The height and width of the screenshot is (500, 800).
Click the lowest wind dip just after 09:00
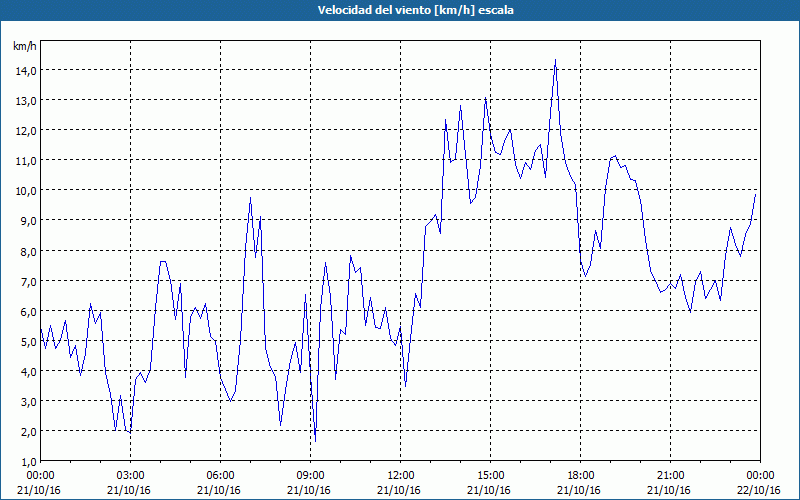[316, 441]
